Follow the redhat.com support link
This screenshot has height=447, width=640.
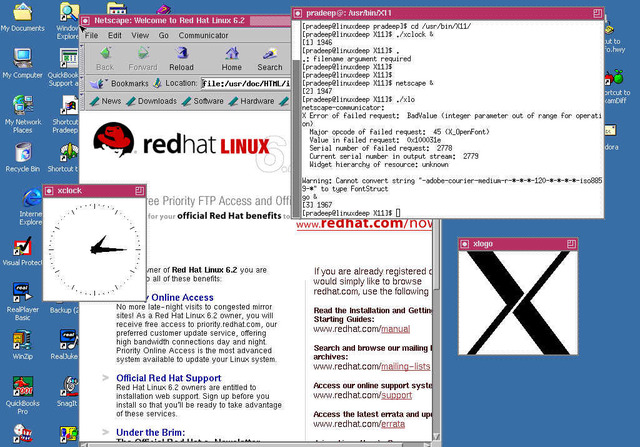(x=396, y=395)
